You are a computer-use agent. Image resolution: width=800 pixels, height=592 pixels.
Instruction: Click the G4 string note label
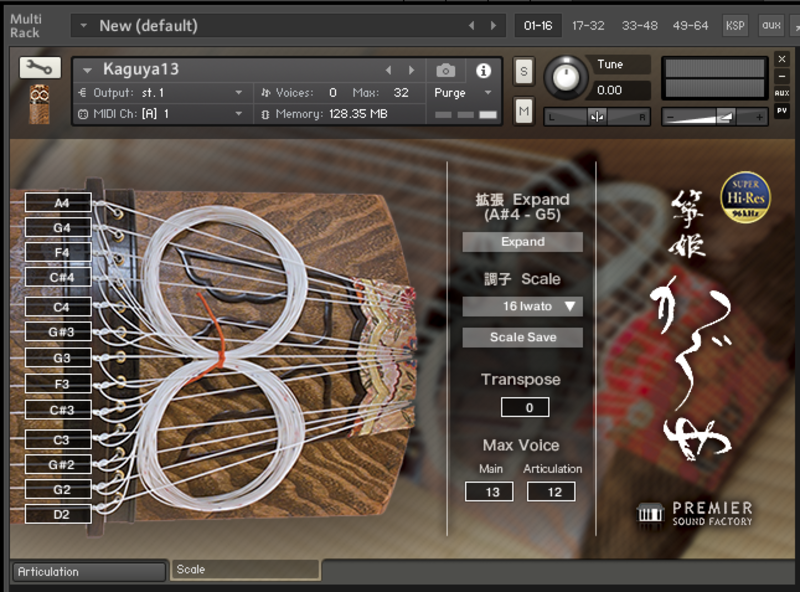[x=58, y=228]
